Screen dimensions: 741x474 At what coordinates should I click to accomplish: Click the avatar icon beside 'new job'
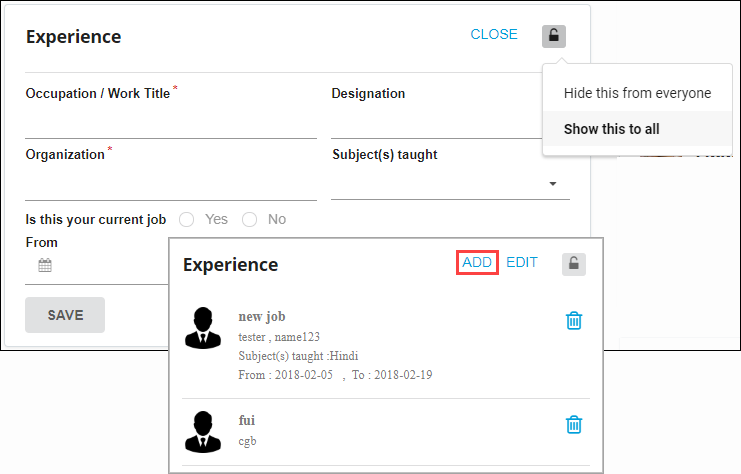tap(203, 327)
